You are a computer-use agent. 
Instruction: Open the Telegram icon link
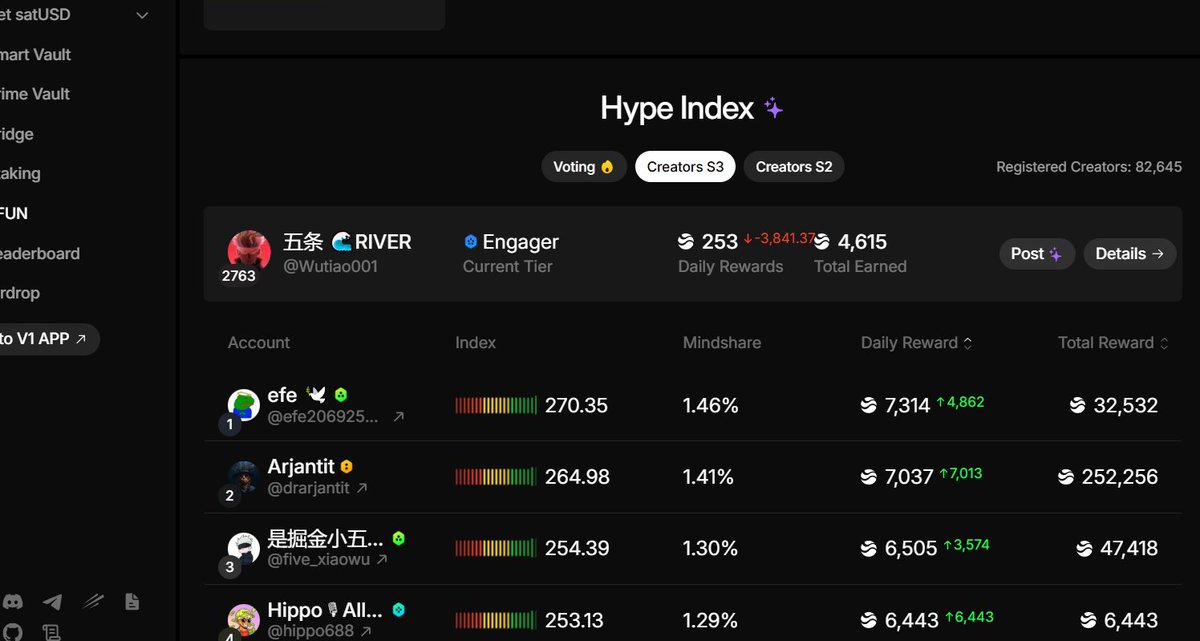point(52,602)
